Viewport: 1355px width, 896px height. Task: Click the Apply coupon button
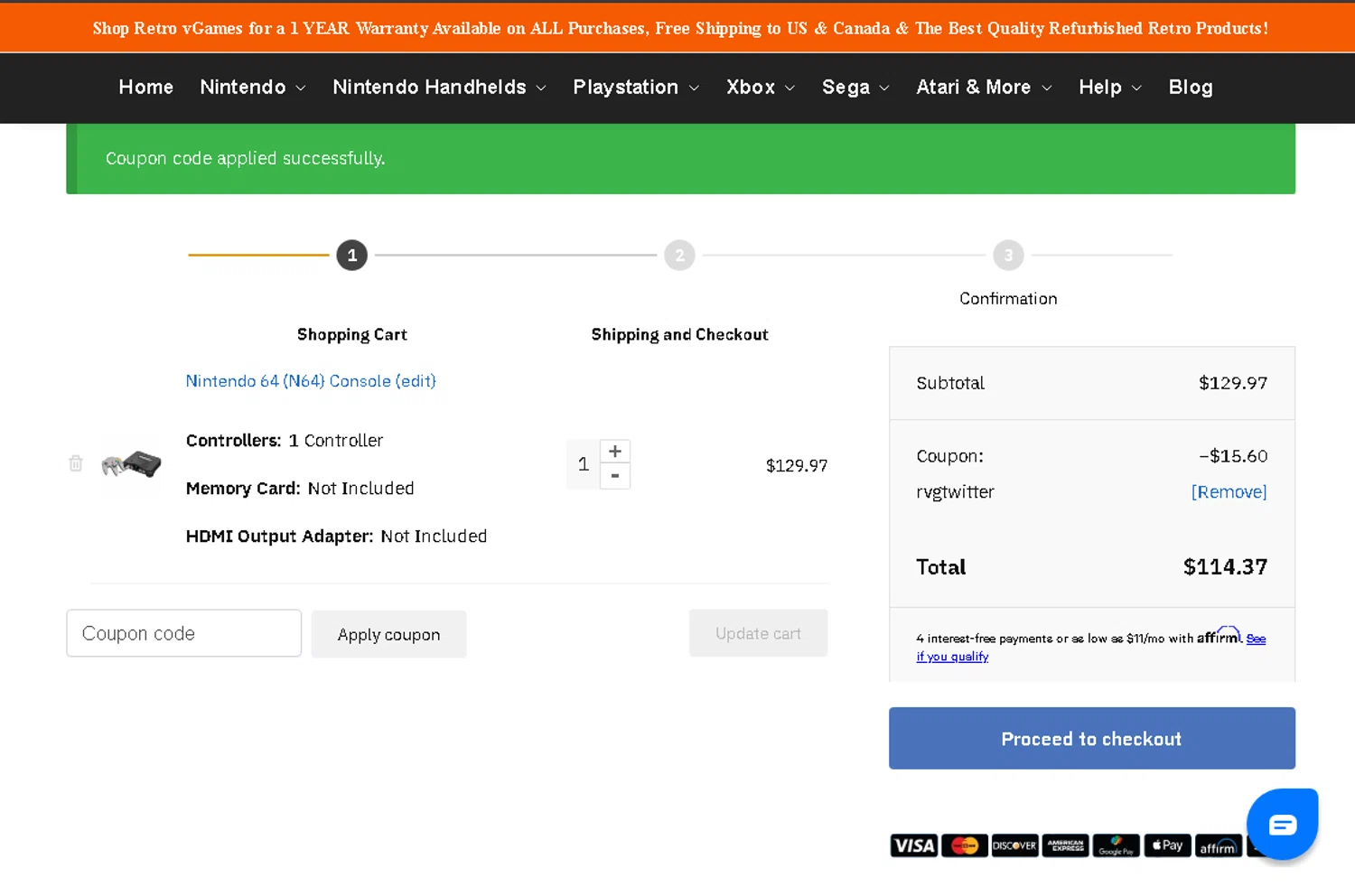(x=389, y=634)
